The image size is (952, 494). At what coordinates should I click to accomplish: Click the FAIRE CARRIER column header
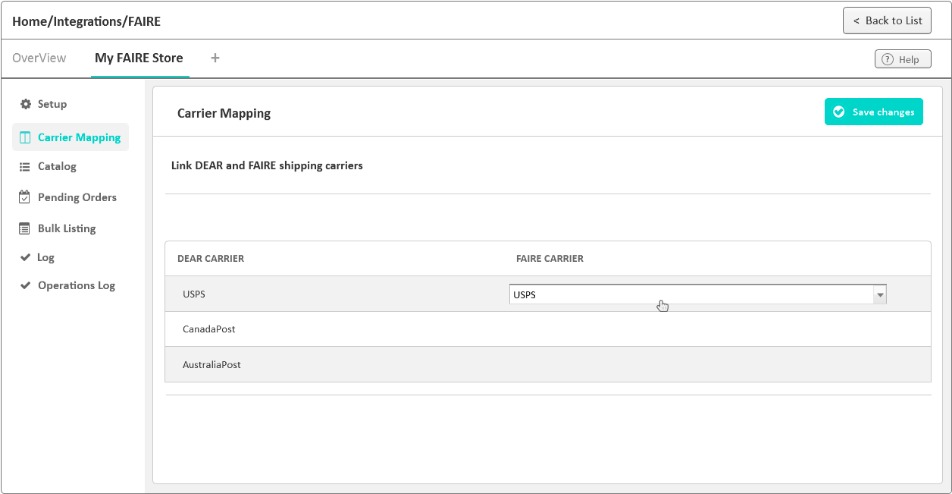(x=549, y=259)
